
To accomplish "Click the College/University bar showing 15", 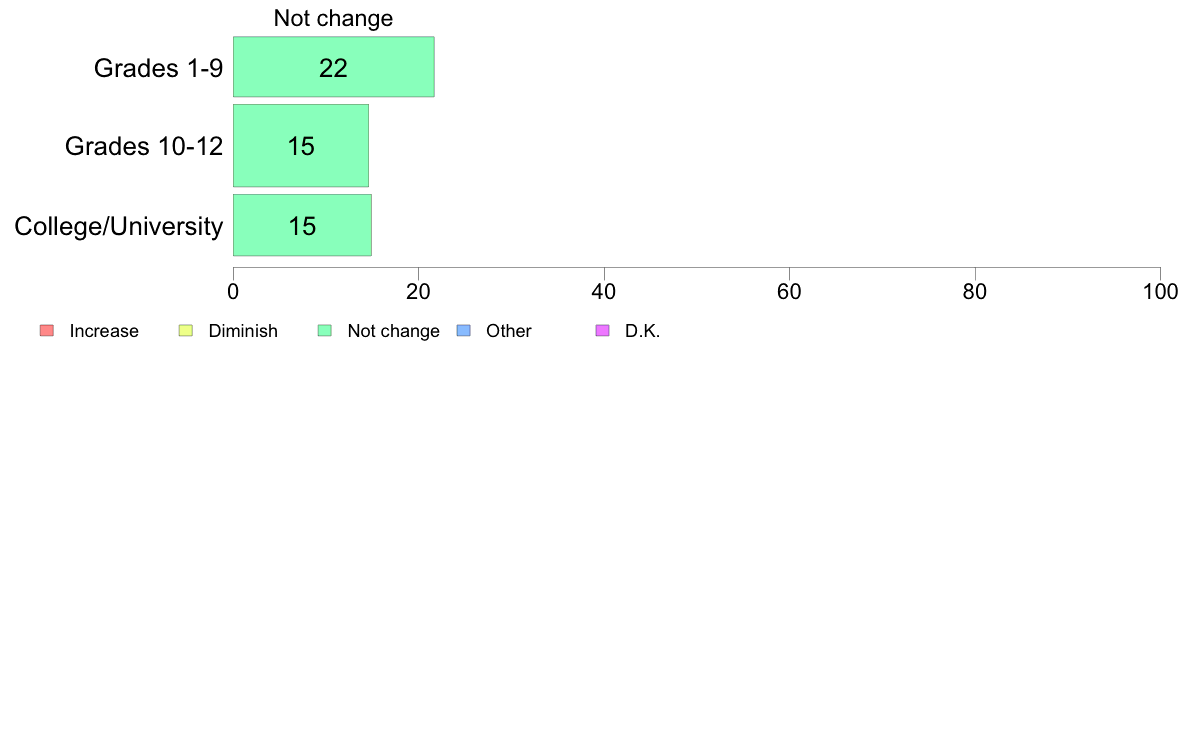I will (302, 225).
